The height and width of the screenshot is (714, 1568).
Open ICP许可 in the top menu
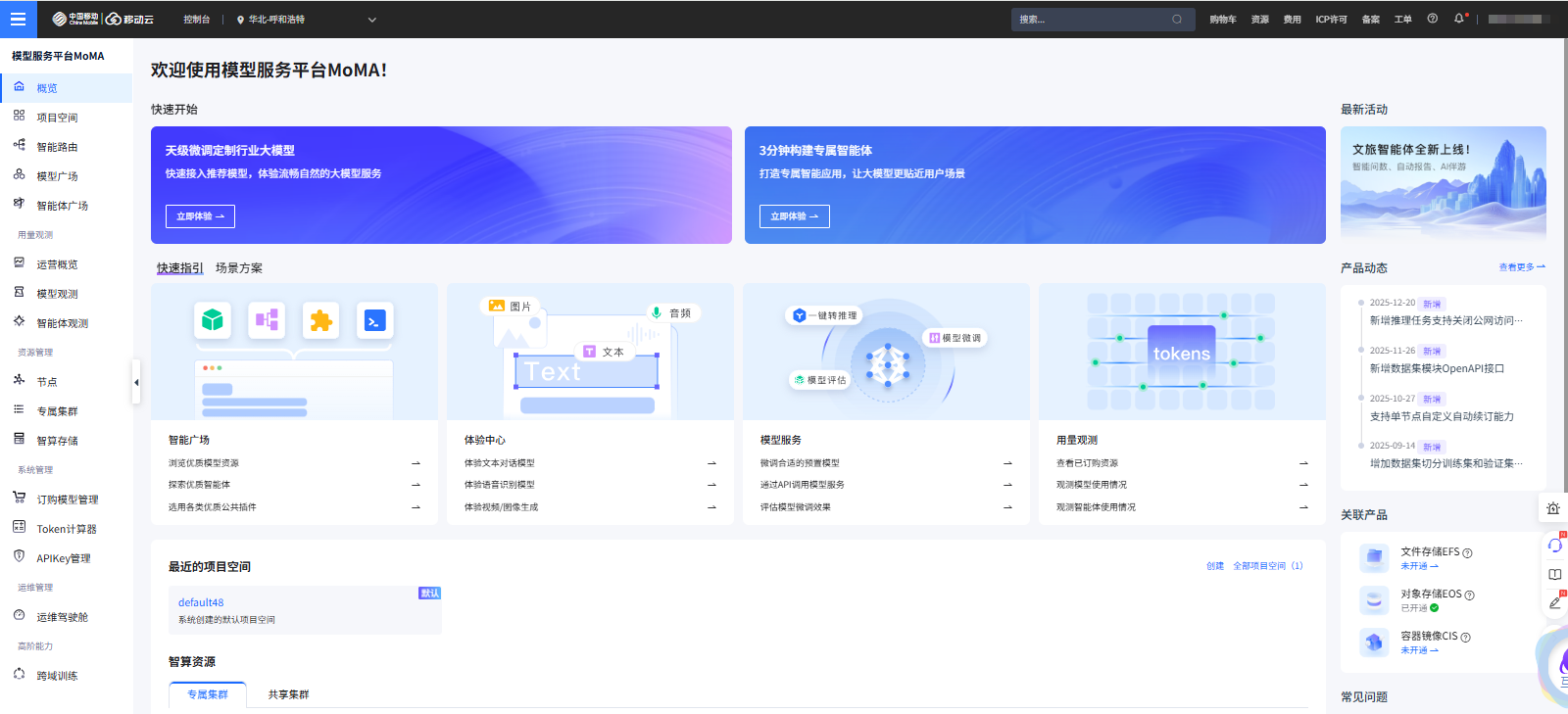pos(1331,20)
